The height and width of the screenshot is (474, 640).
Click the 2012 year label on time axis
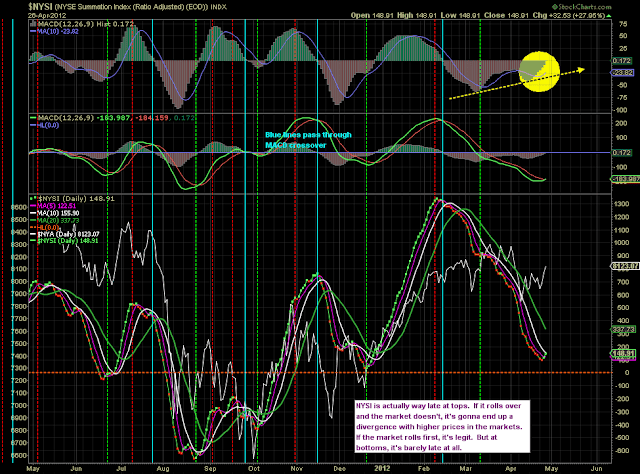pyautogui.click(x=382, y=468)
